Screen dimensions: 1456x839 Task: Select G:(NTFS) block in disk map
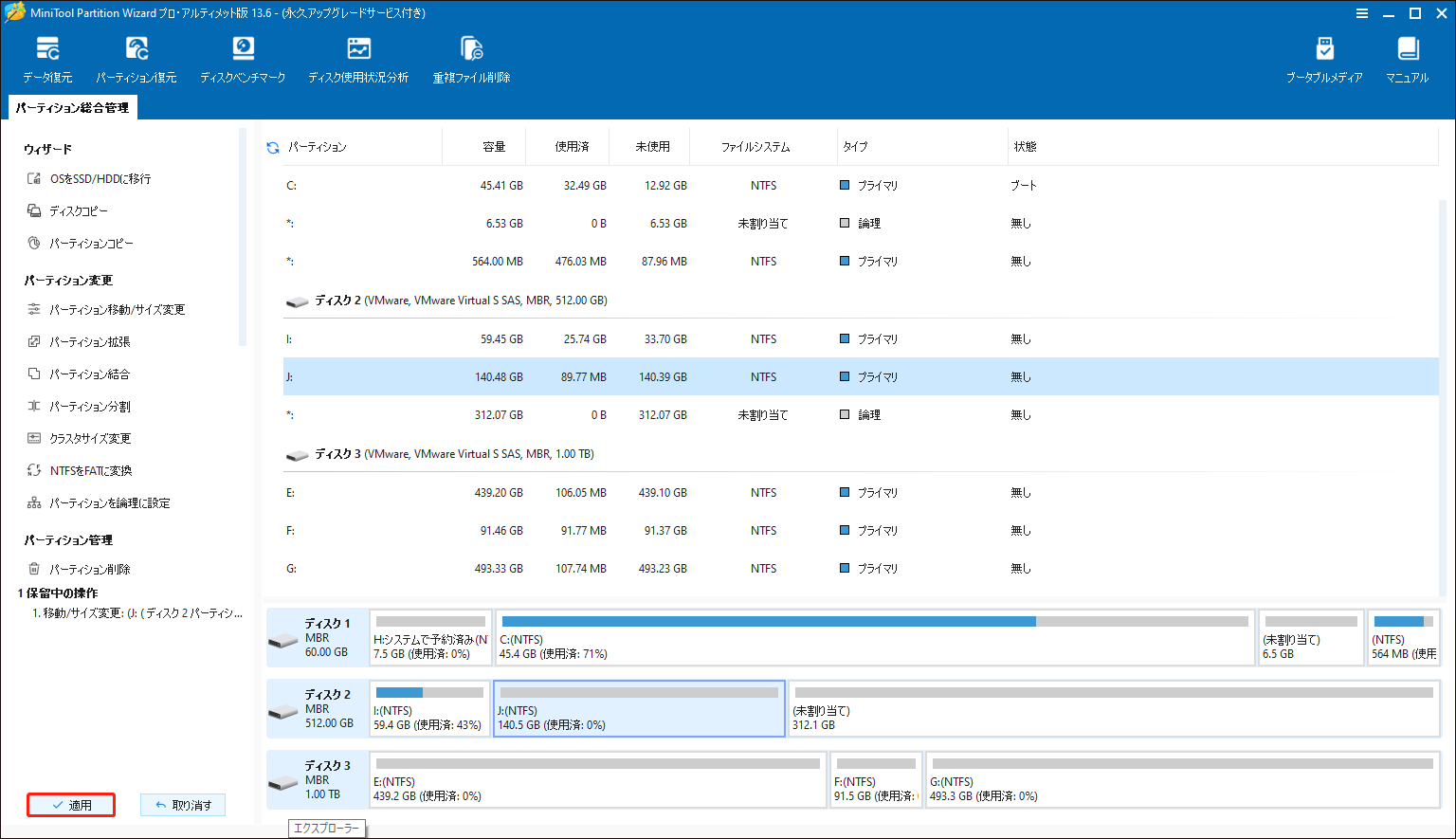(x=1183, y=779)
